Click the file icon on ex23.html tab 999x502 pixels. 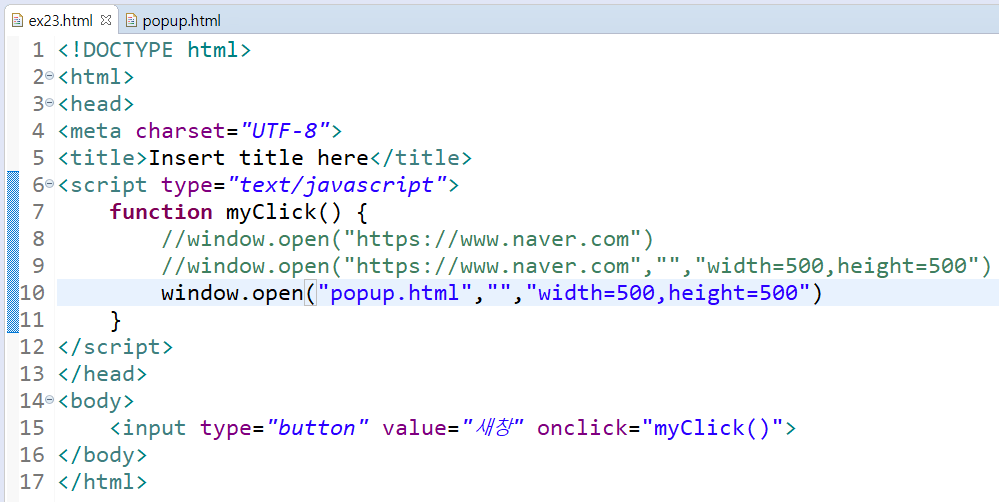coord(18,20)
